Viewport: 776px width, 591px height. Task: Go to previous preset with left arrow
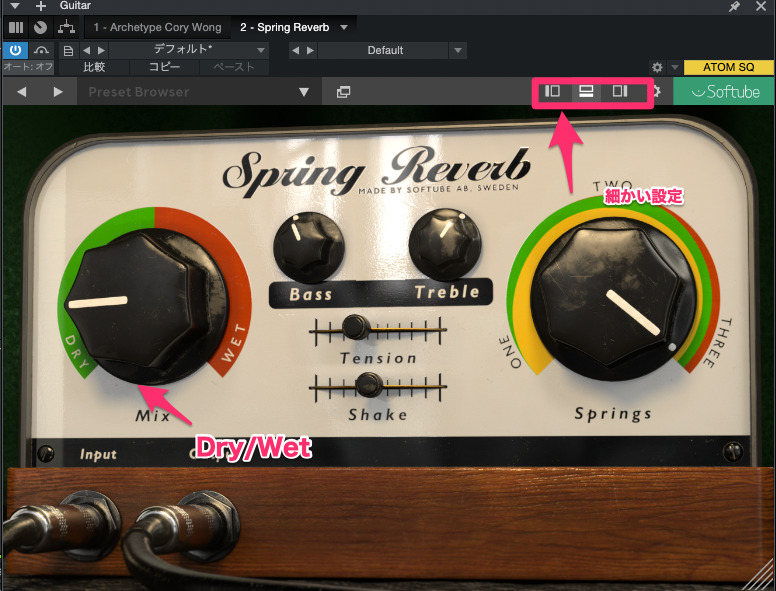tap(22, 92)
